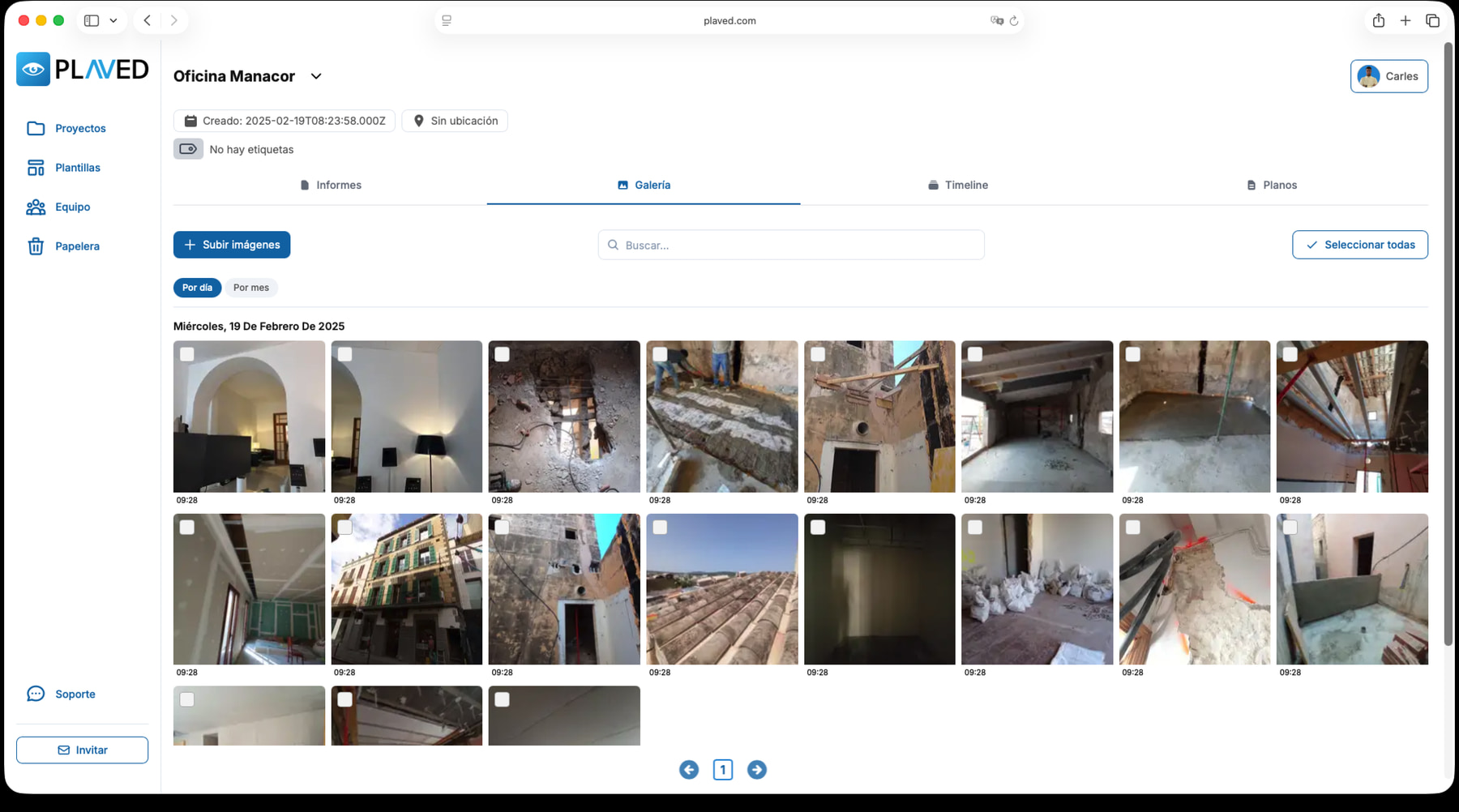
Task: Open the Timeline tab
Action: (x=957, y=186)
